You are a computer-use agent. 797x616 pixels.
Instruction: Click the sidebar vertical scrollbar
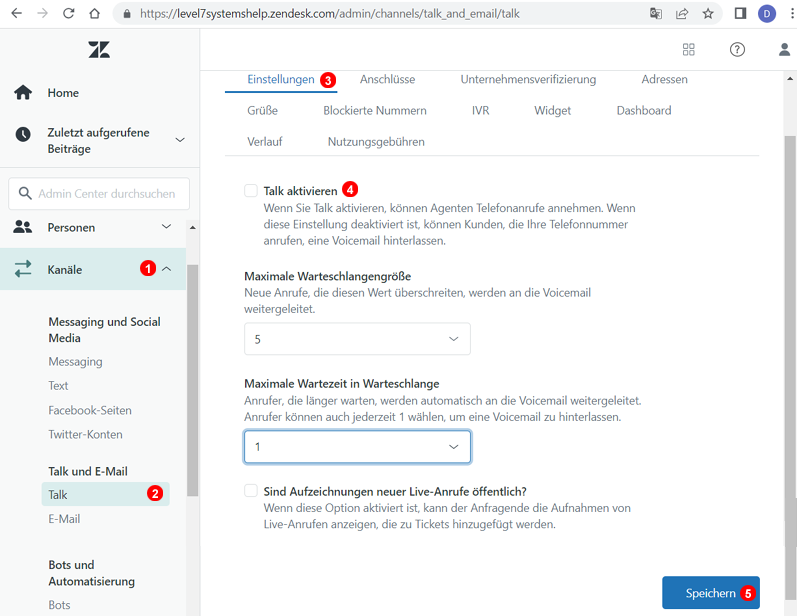[192, 380]
